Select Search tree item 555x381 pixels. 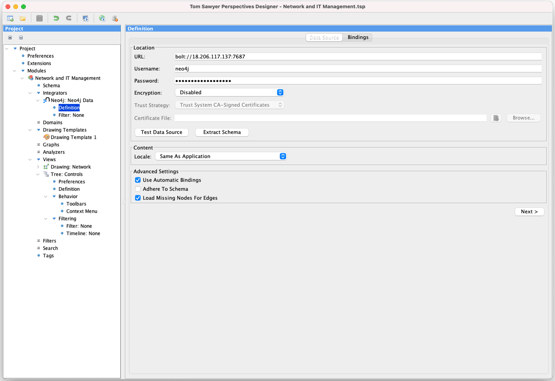[50, 248]
